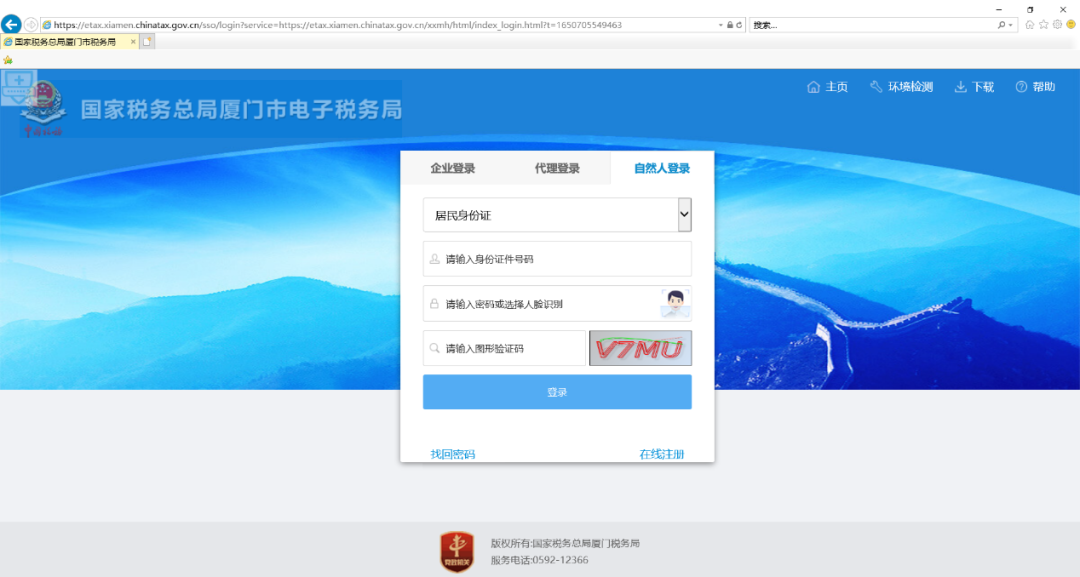Click the add-to-favorites bar star icon
The height and width of the screenshot is (577, 1080).
tap(8, 60)
